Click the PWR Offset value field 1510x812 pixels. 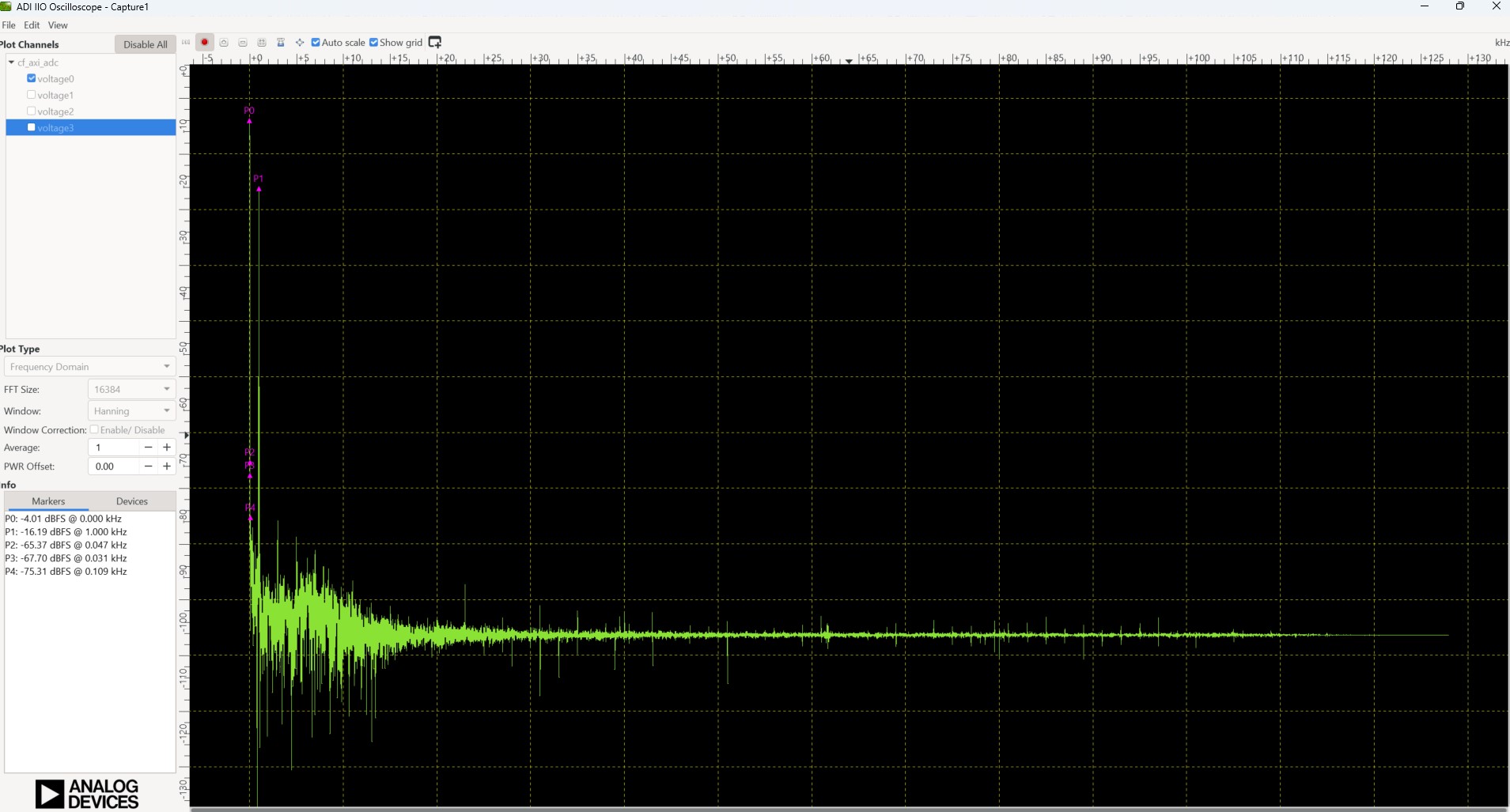115,466
